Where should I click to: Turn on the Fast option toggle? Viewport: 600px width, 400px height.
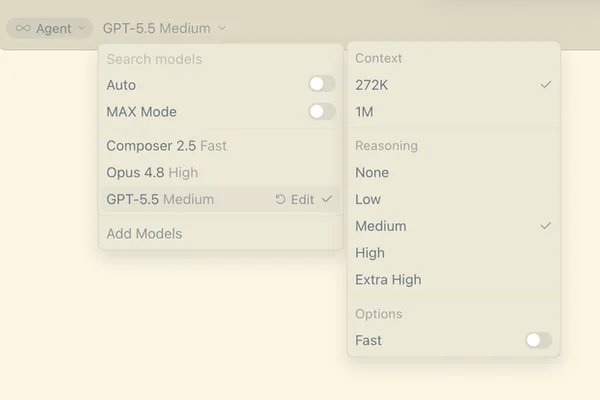tap(538, 340)
